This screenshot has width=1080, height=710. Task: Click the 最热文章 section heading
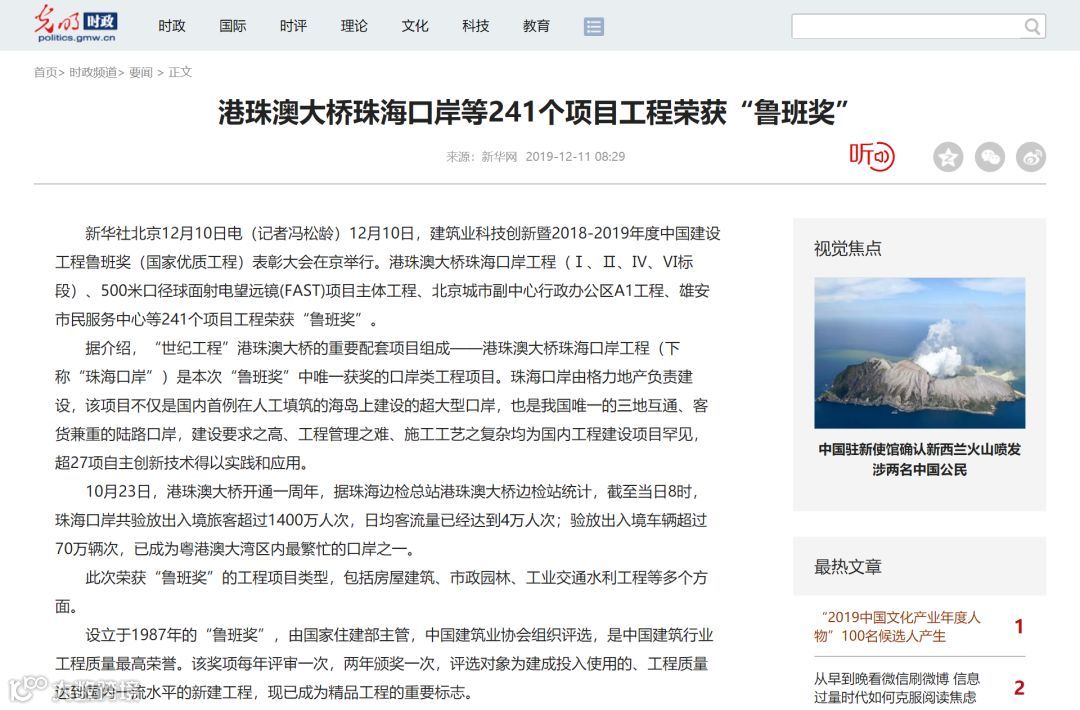coord(847,567)
